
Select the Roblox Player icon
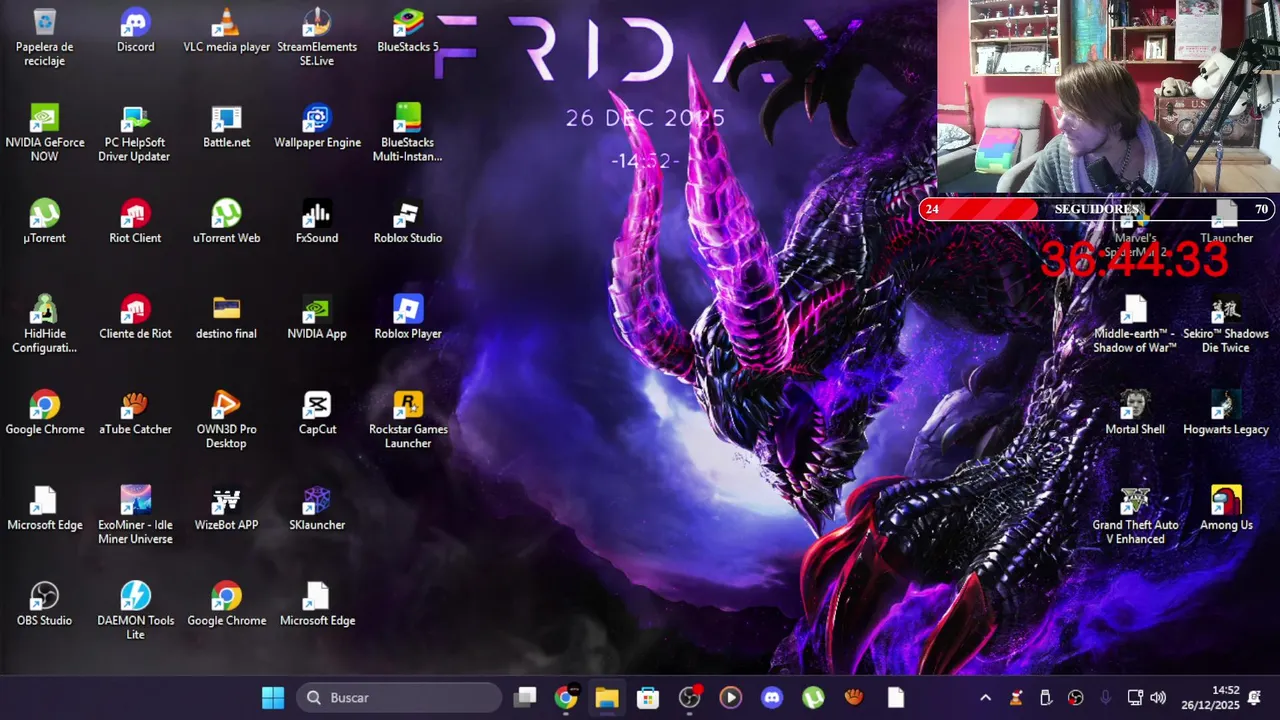(408, 317)
